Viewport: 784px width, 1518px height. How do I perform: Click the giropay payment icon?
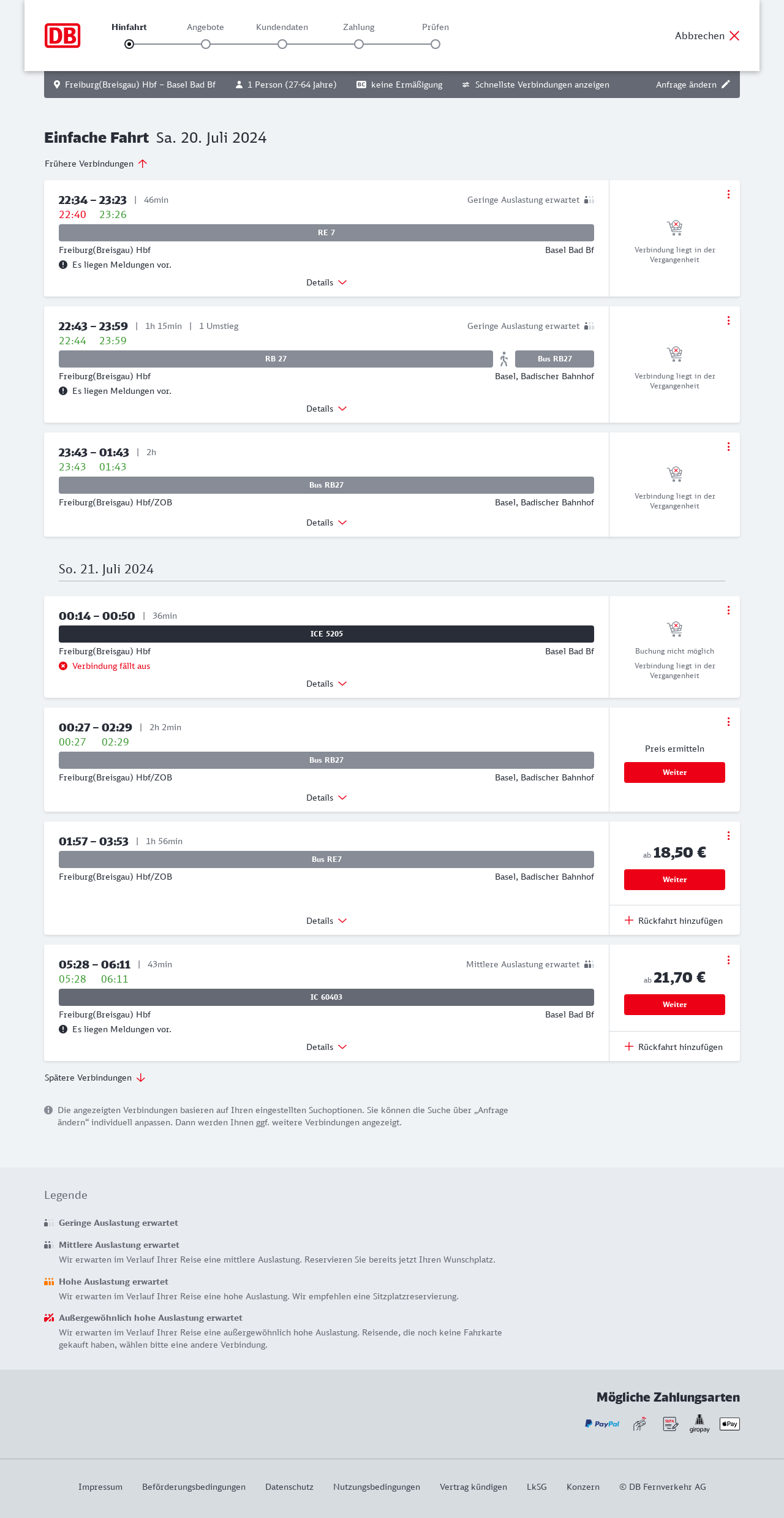[699, 1423]
